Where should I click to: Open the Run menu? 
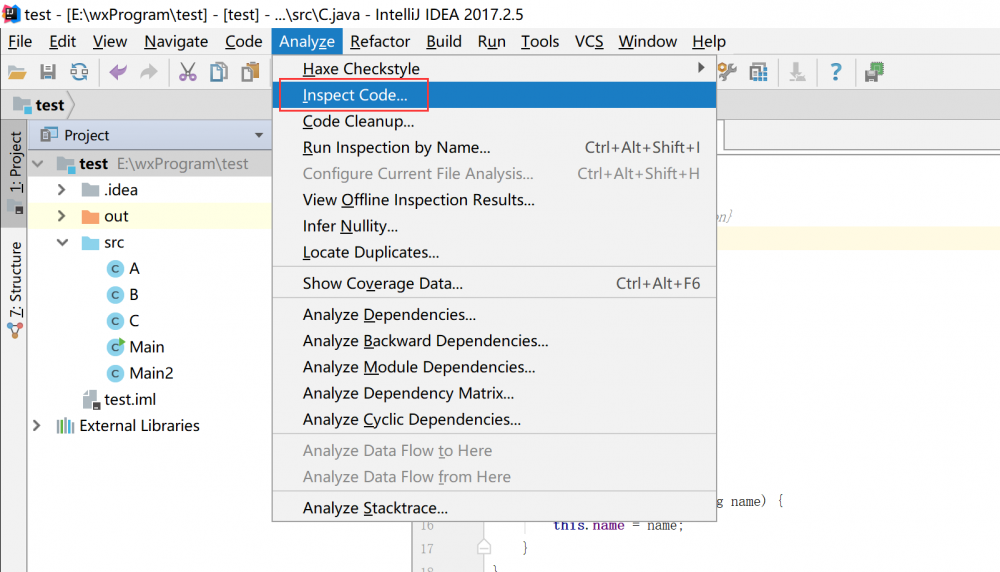[x=491, y=41]
